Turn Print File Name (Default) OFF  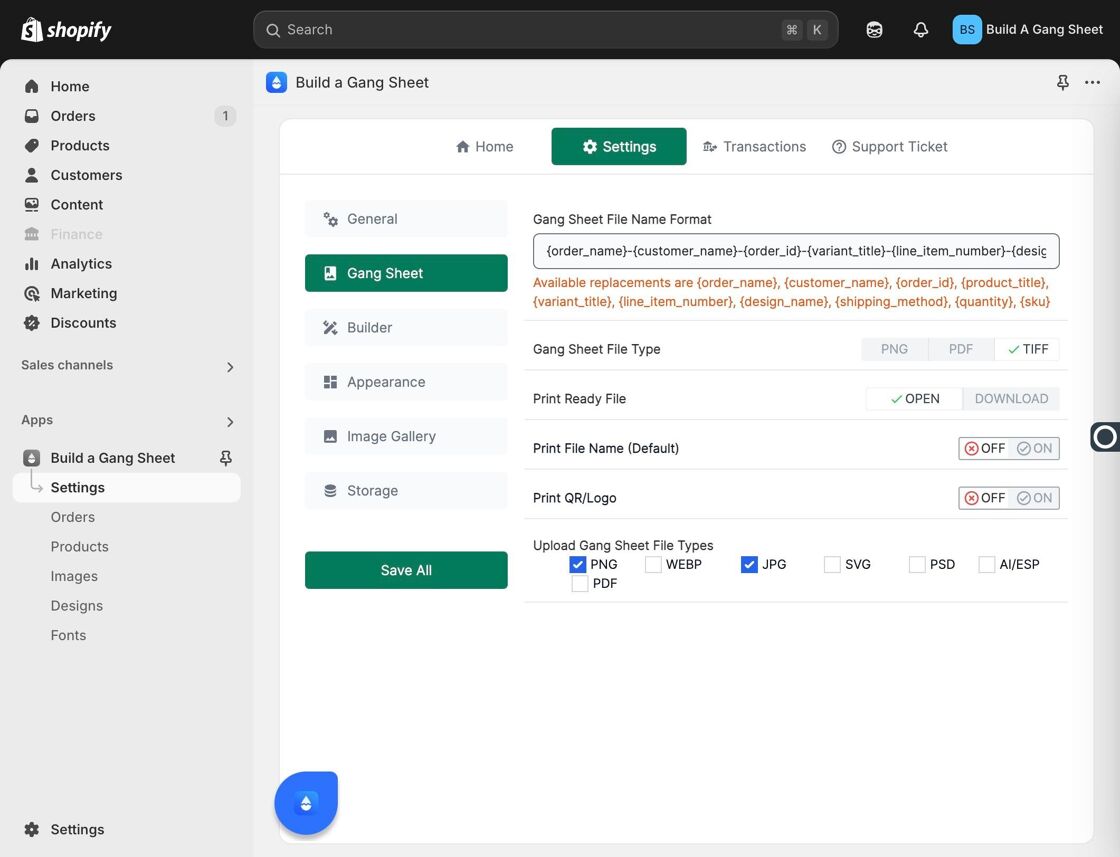pos(985,448)
